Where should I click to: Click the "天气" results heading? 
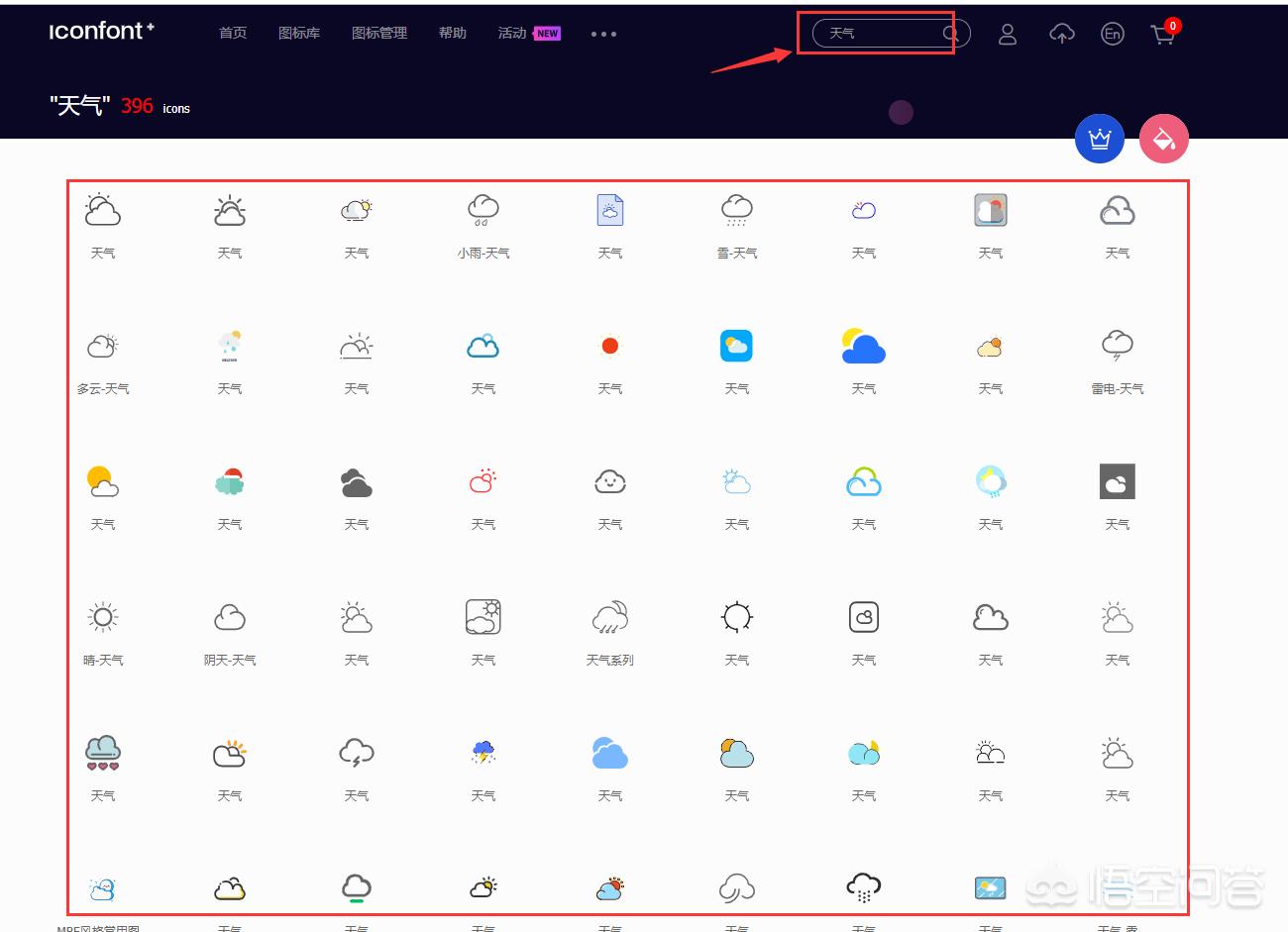click(x=79, y=106)
